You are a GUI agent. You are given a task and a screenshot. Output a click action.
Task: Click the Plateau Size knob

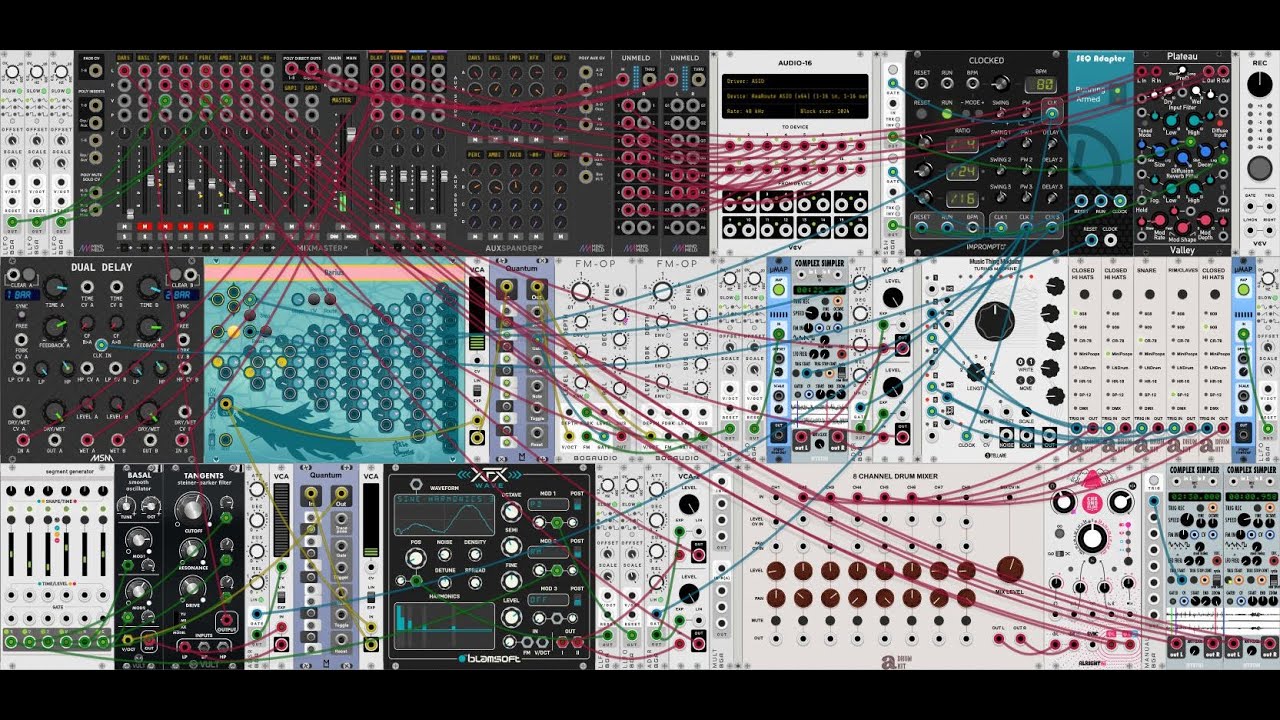click(x=1159, y=151)
